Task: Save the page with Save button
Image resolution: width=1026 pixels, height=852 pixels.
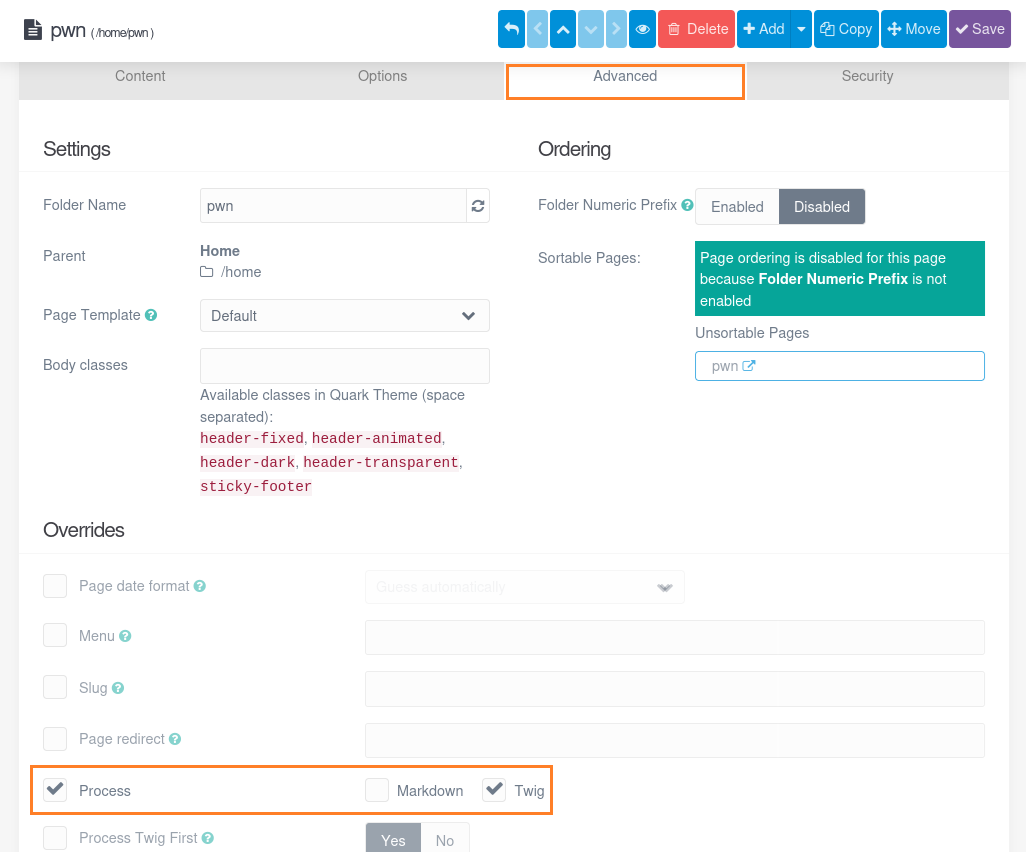Action: (x=980, y=29)
